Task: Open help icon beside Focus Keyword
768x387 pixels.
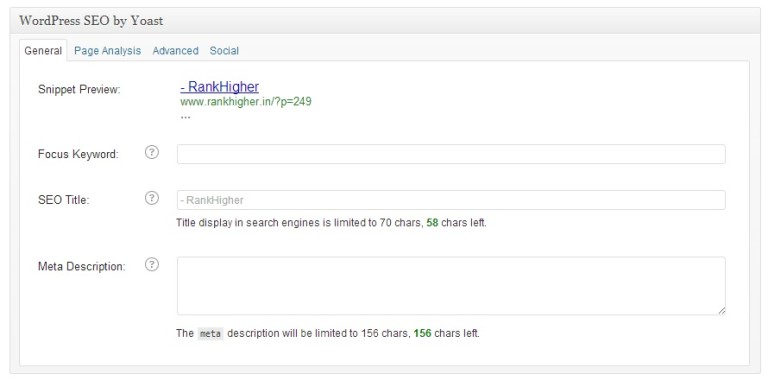Action: (152, 152)
